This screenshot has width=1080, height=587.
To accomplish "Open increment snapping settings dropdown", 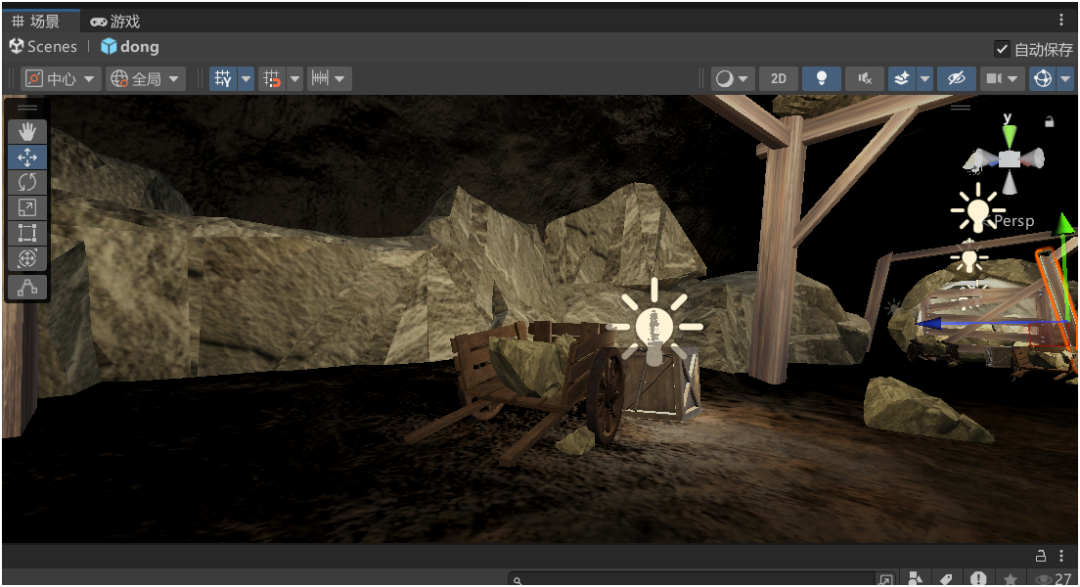I will click(329, 79).
